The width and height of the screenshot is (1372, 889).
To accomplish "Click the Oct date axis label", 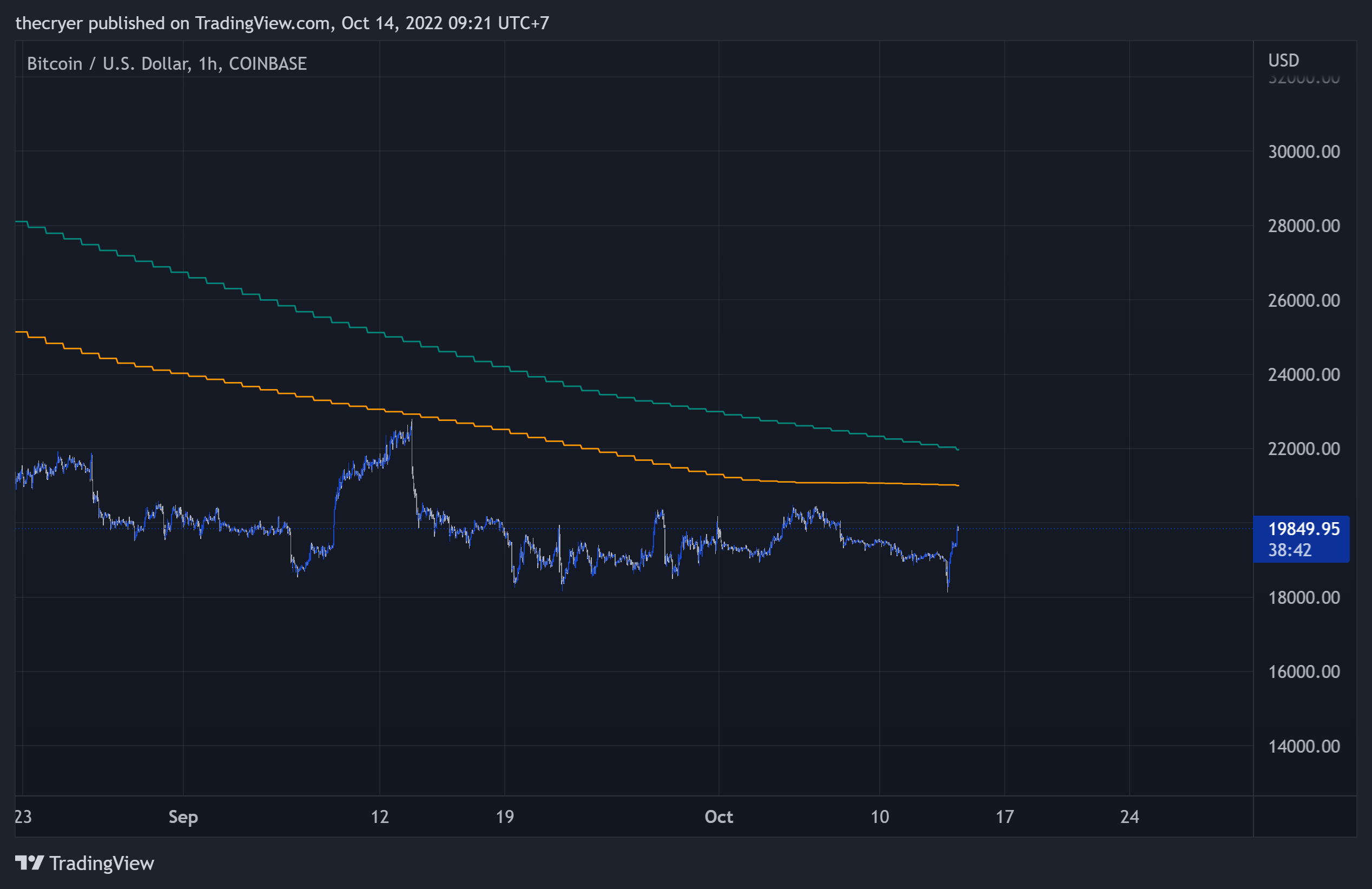I will point(719,817).
